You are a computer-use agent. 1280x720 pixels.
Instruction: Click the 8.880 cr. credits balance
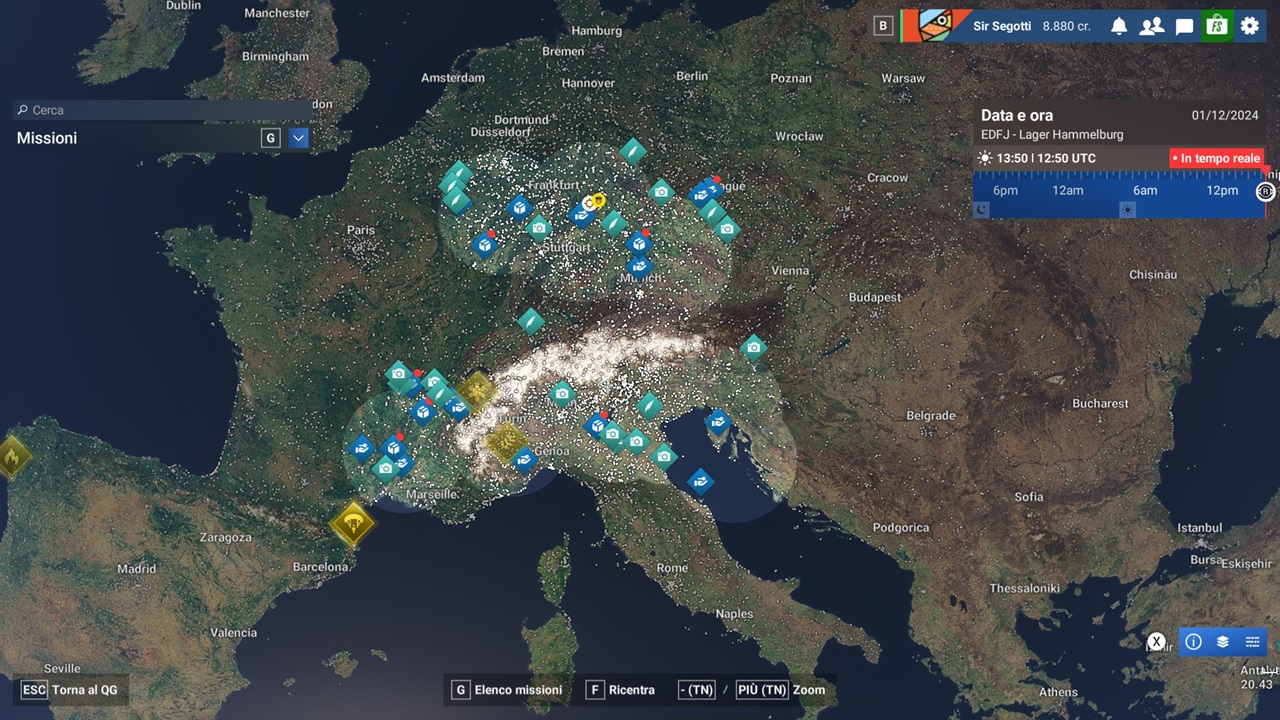[1066, 26]
